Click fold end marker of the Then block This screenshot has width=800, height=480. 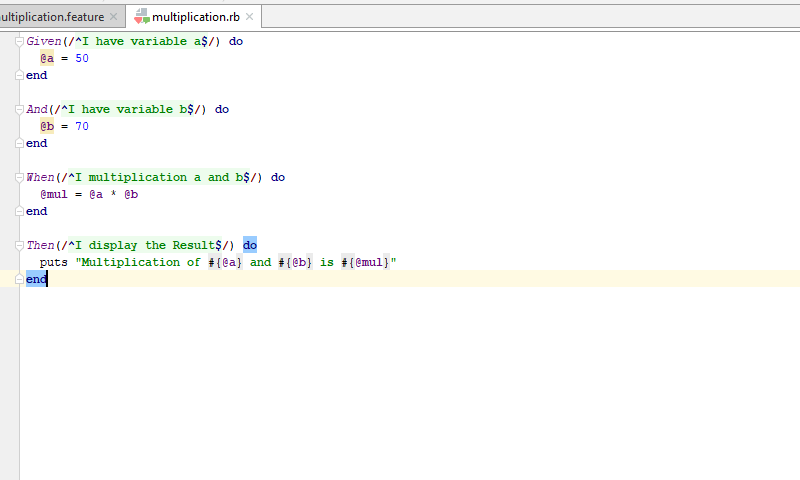pos(20,279)
